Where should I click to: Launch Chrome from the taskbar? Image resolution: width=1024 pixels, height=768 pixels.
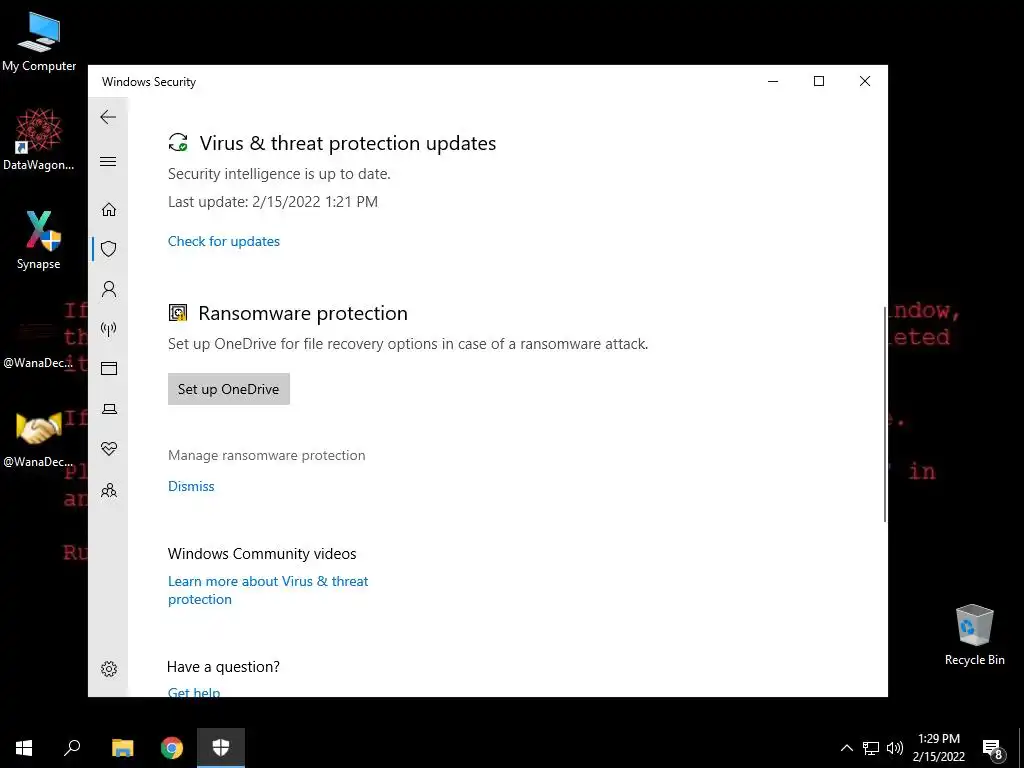pyautogui.click(x=172, y=748)
